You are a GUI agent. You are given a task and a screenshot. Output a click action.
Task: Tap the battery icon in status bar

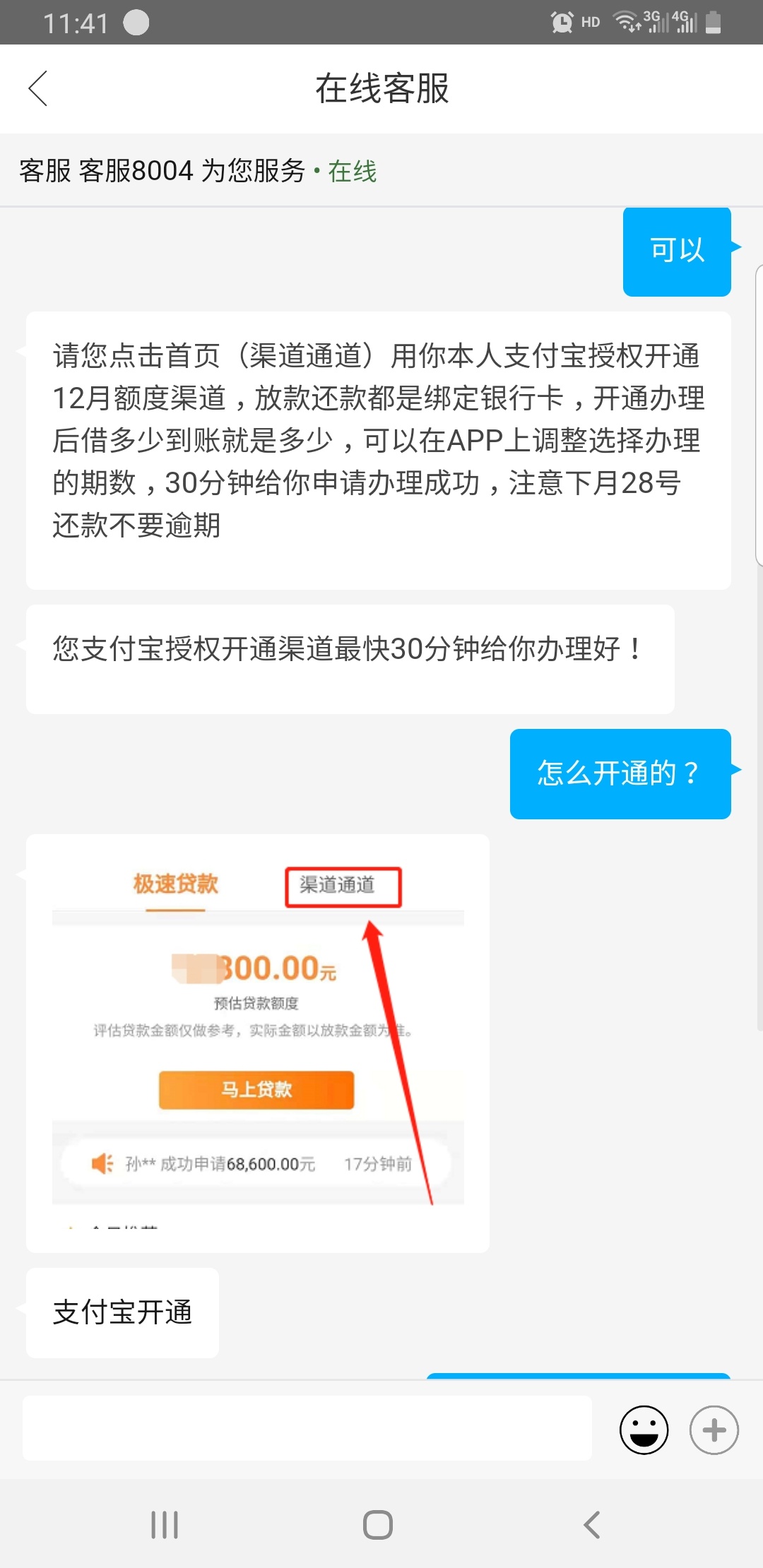pyautogui.click(x=714, y=23)
